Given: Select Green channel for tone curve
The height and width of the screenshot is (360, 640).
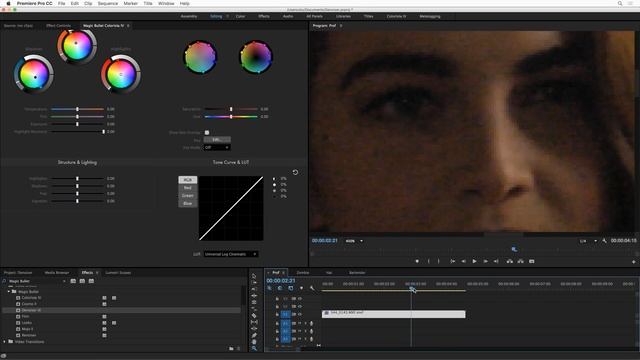Looking at the screenshot, I should click(x=188, y=196).
